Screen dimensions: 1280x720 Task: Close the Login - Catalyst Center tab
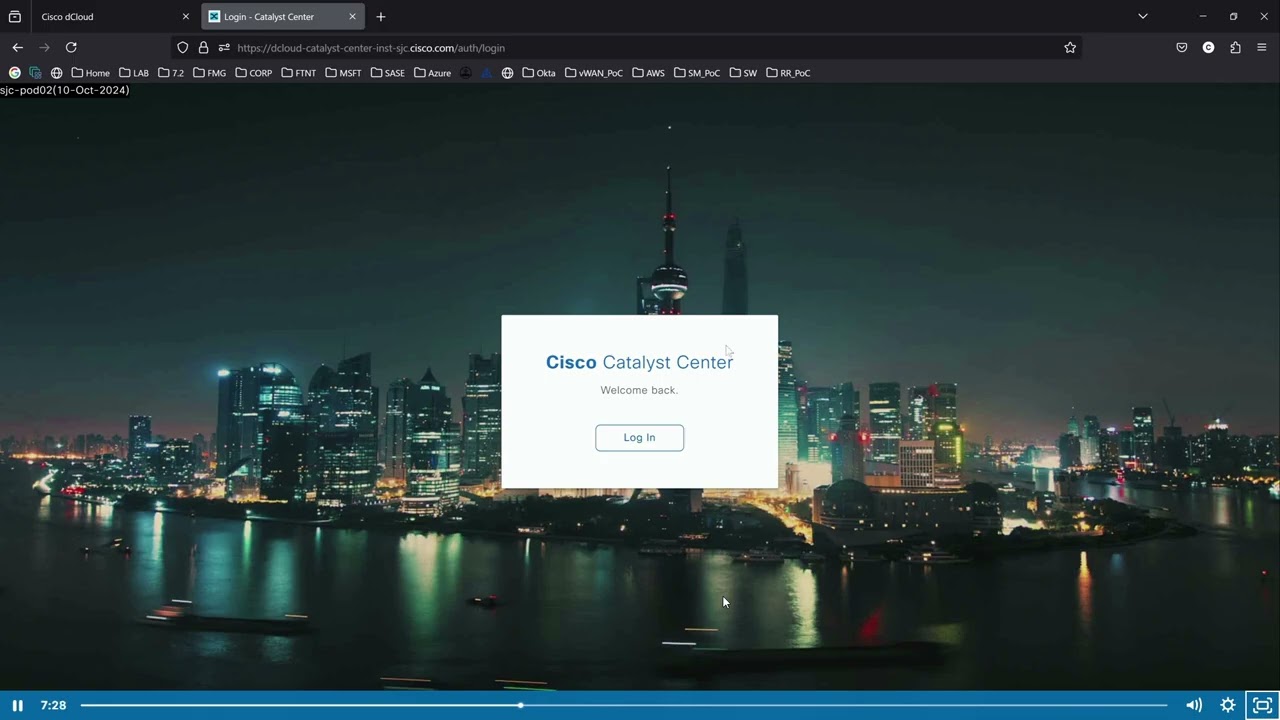pos(352,16)
